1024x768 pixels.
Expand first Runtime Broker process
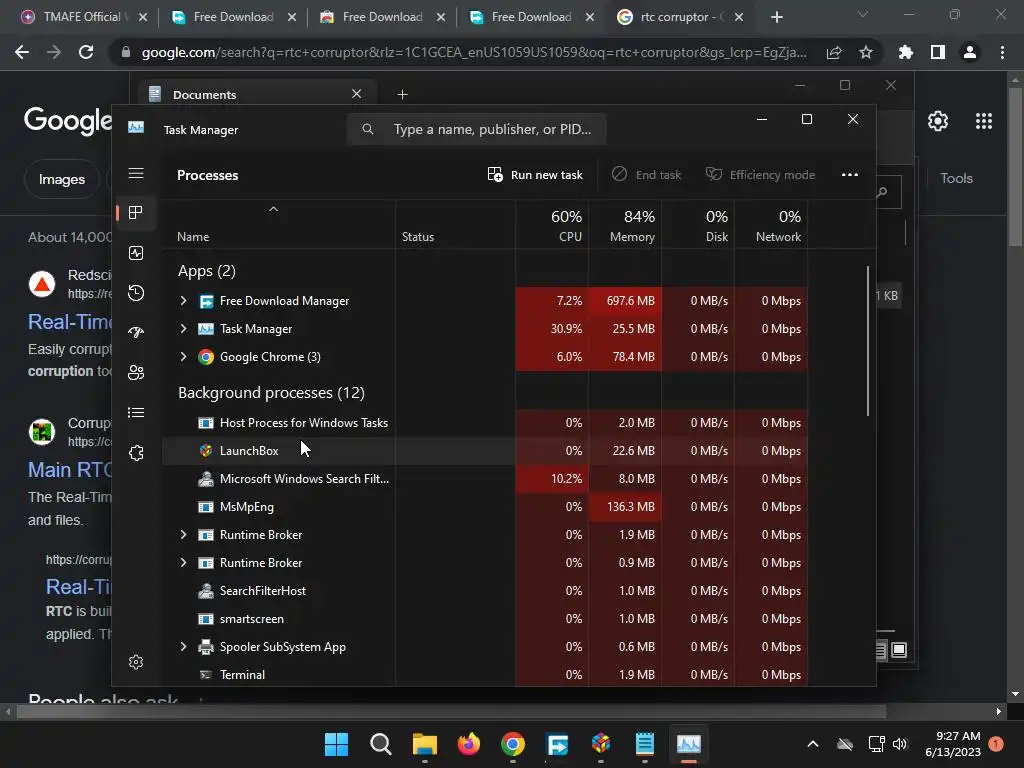(184, 534)
